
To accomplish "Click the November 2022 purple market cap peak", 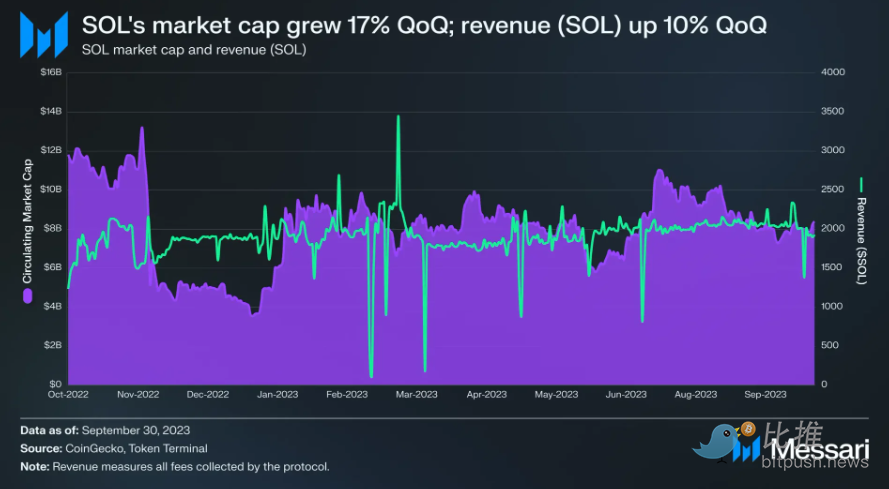I will click(142, 129).
